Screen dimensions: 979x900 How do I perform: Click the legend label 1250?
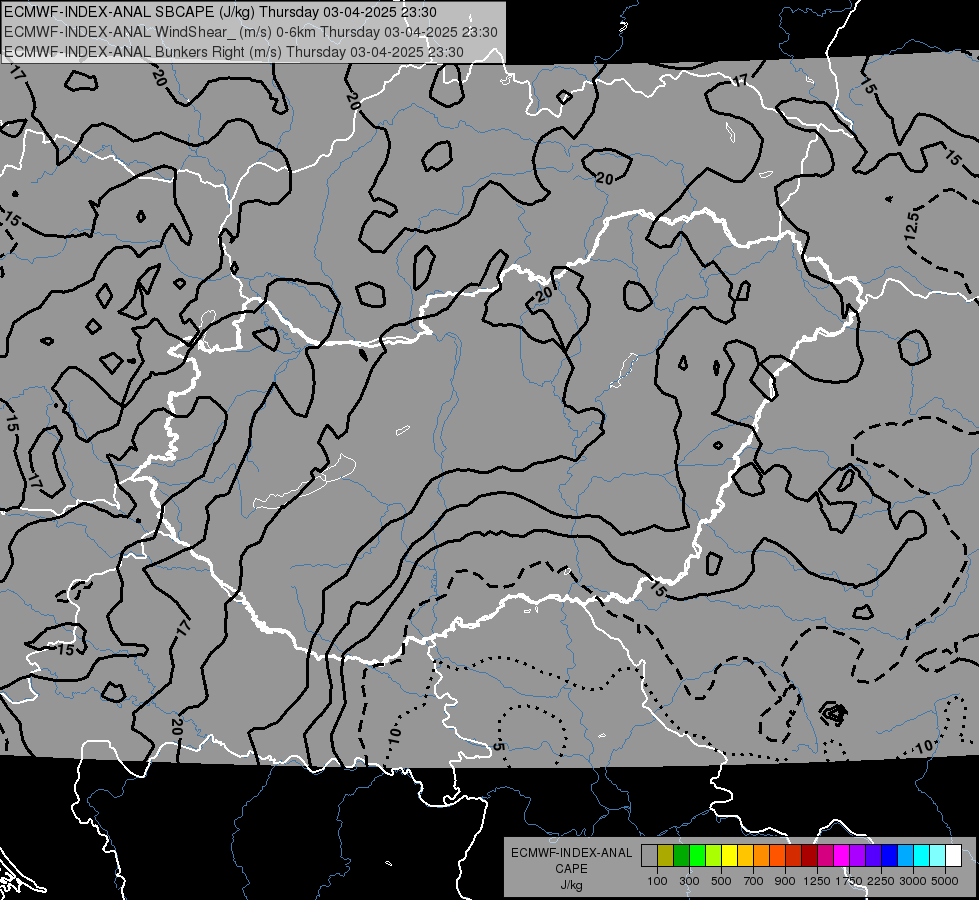[x=817, y=881]
